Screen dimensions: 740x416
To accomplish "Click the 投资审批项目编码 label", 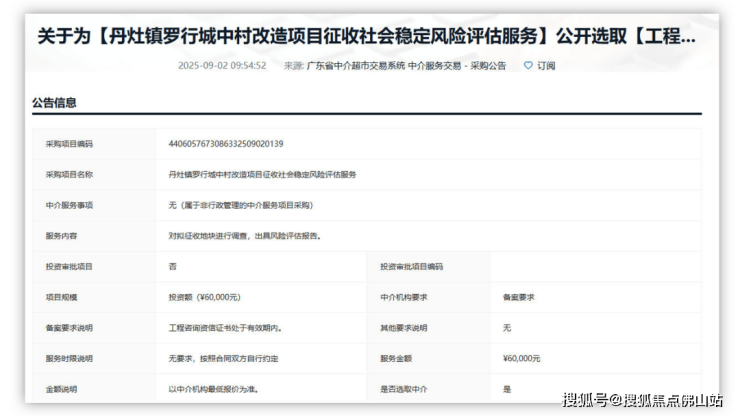I will pyautogui.click(x=412, y=267).
